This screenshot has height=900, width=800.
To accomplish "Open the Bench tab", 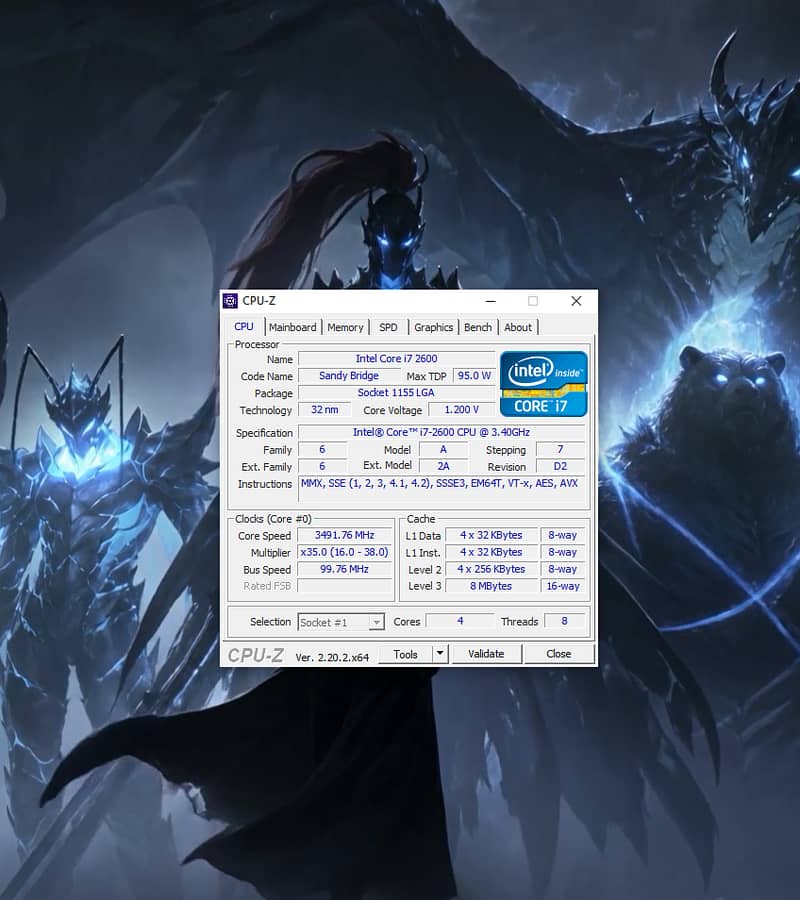I will (x=477, y=327).
